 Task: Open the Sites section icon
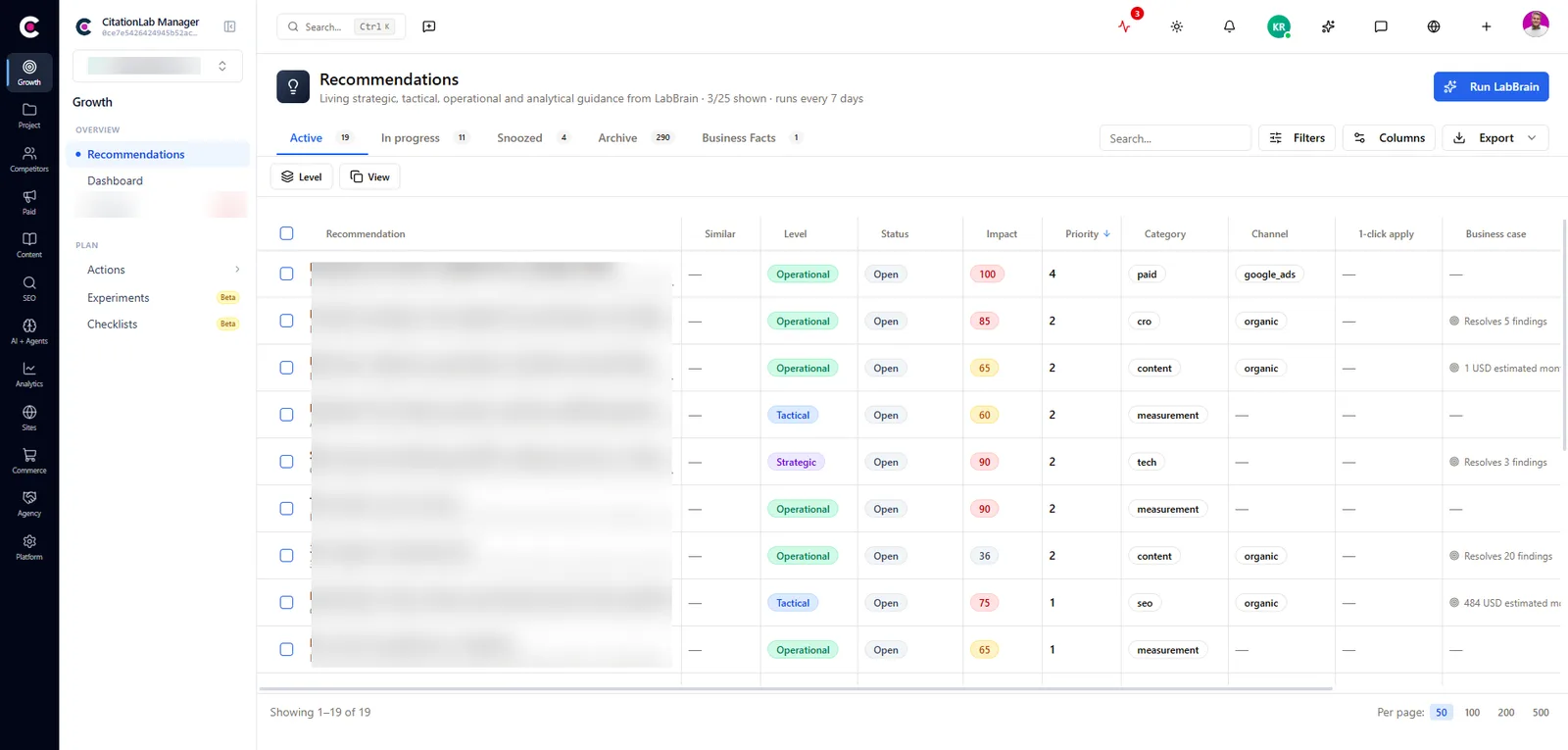coord(29,417)
